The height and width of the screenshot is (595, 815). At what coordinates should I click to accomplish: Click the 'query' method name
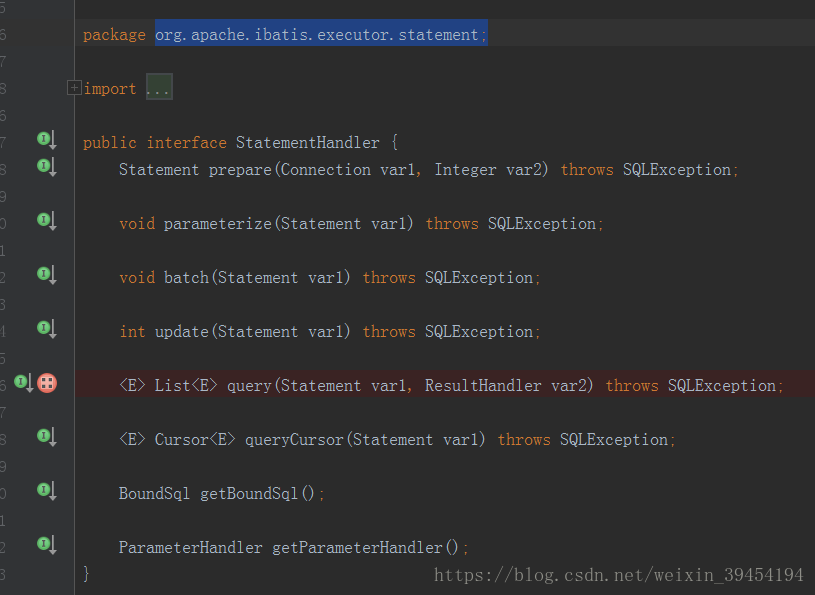coord(249,386)
